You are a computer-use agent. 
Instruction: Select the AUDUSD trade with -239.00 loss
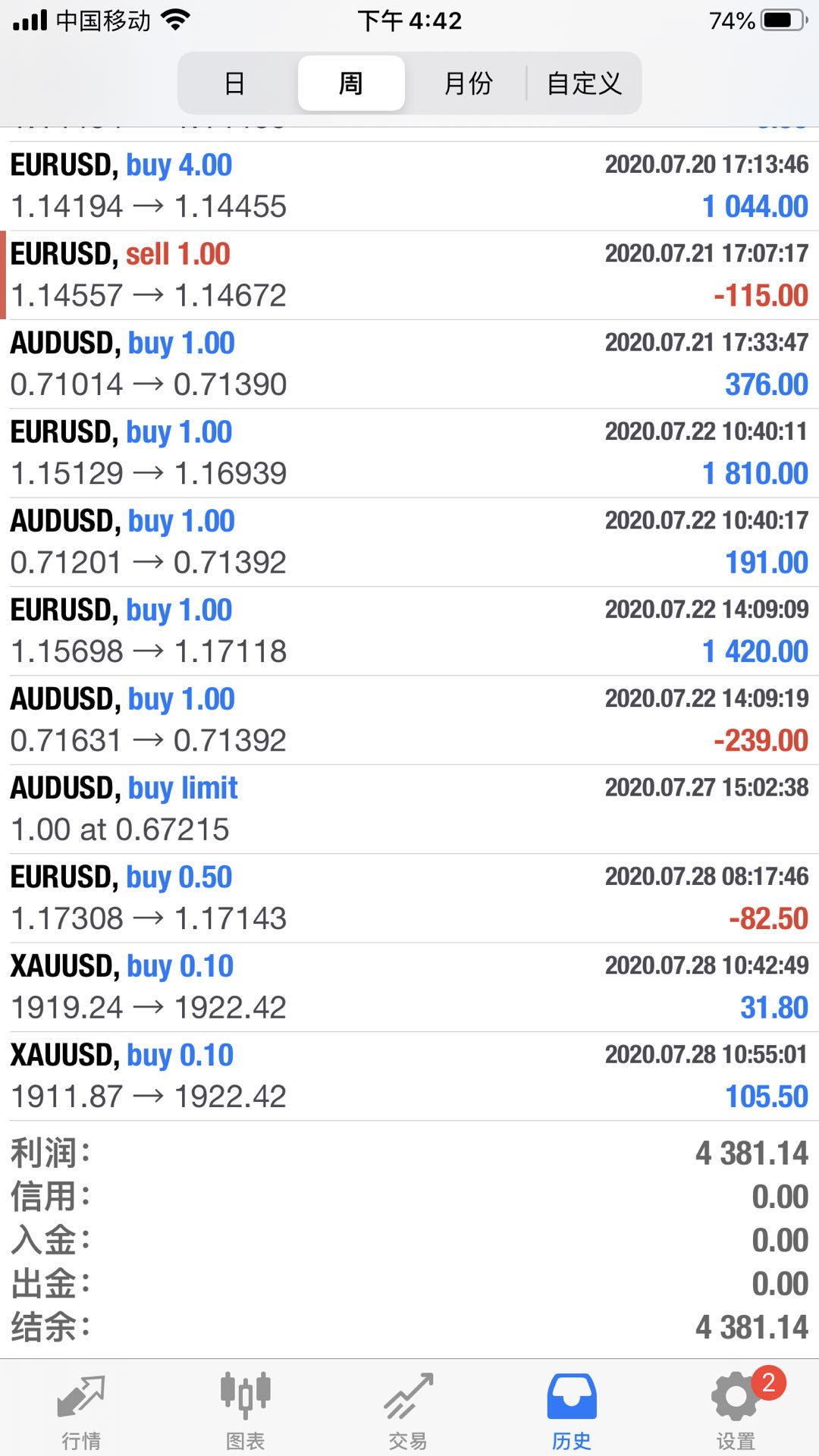[x=409, y=720]
